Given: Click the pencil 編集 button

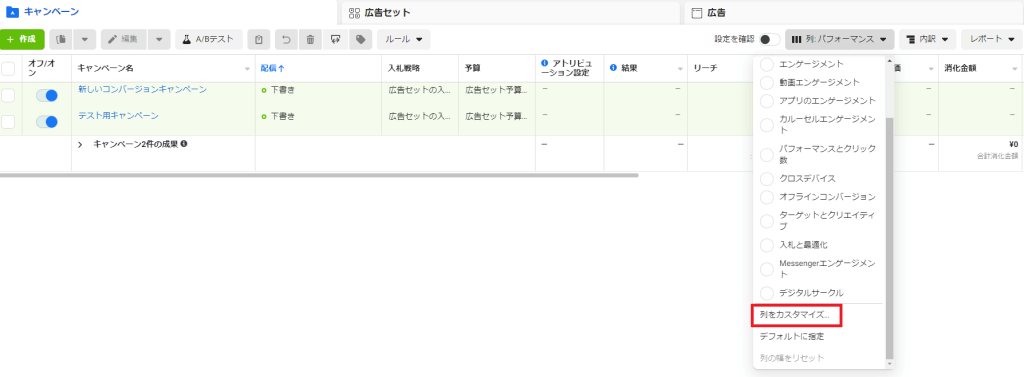Looking at the screenshot, I should click(123, 39).
